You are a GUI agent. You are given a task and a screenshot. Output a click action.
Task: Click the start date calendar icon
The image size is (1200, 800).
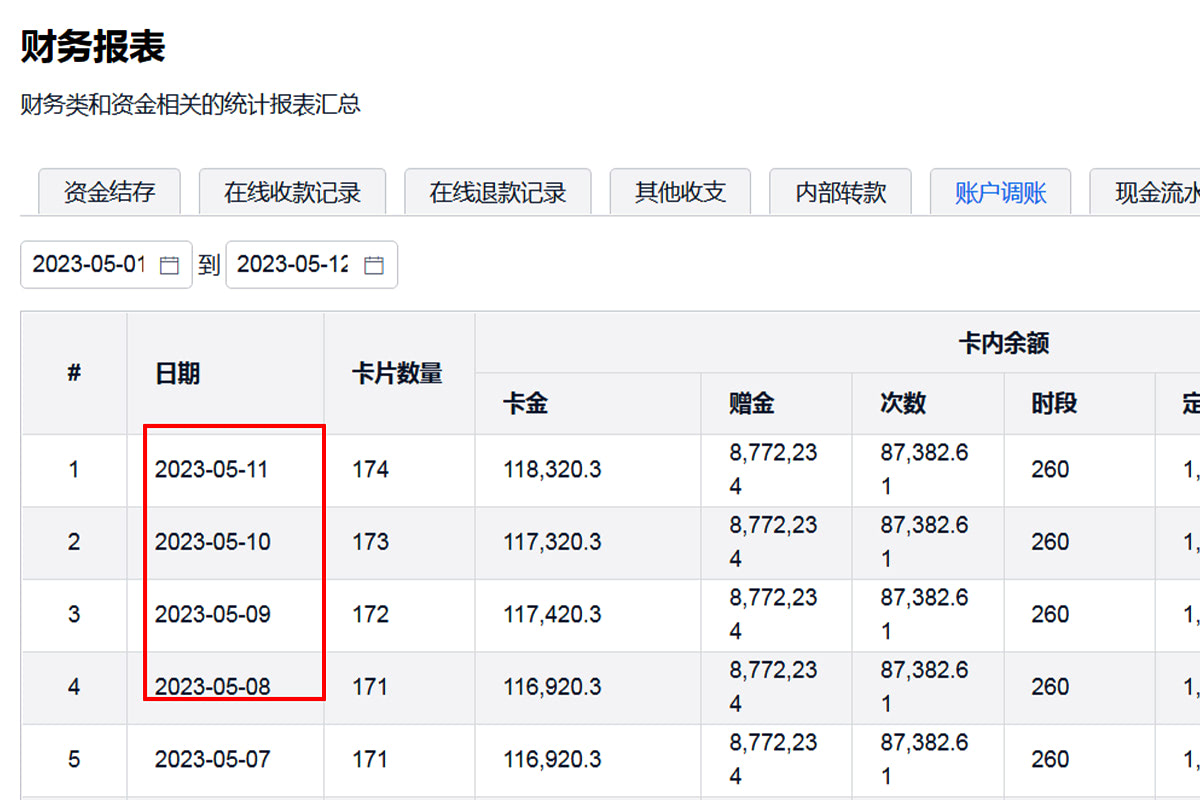coord(170,265)
